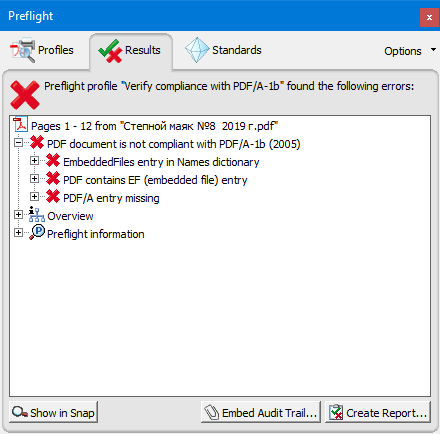Image resolution: width=440 pixels, height=434 pixels.
Task: Click the PDF document icon beside Pages 1 - 12
Action: (20, 125)
